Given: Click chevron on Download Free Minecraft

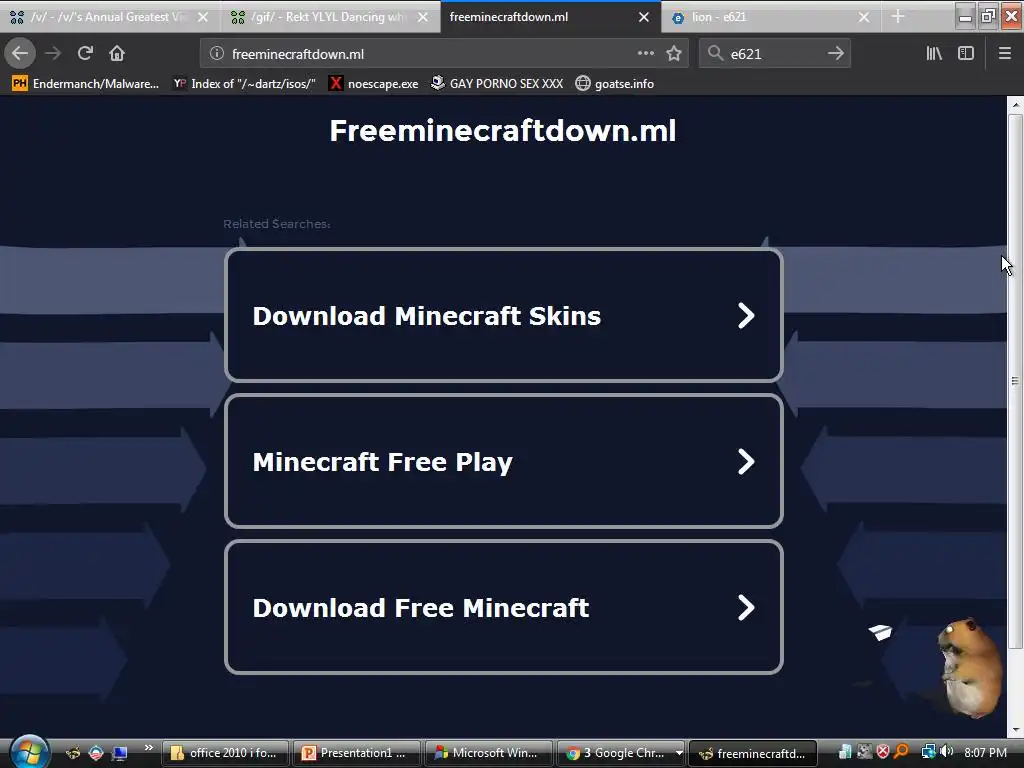Looking at the screenshot, I should click(x=746, y=607).
